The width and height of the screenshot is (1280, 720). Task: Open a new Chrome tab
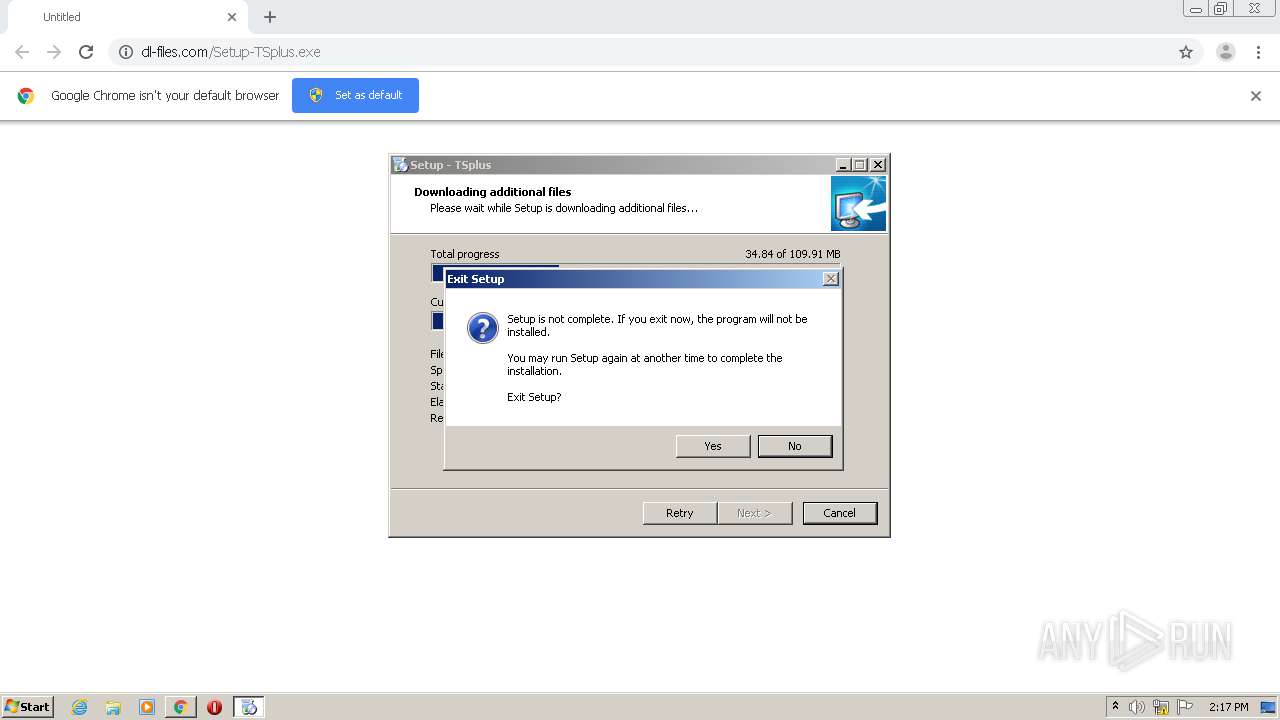(x=270, y=17)
